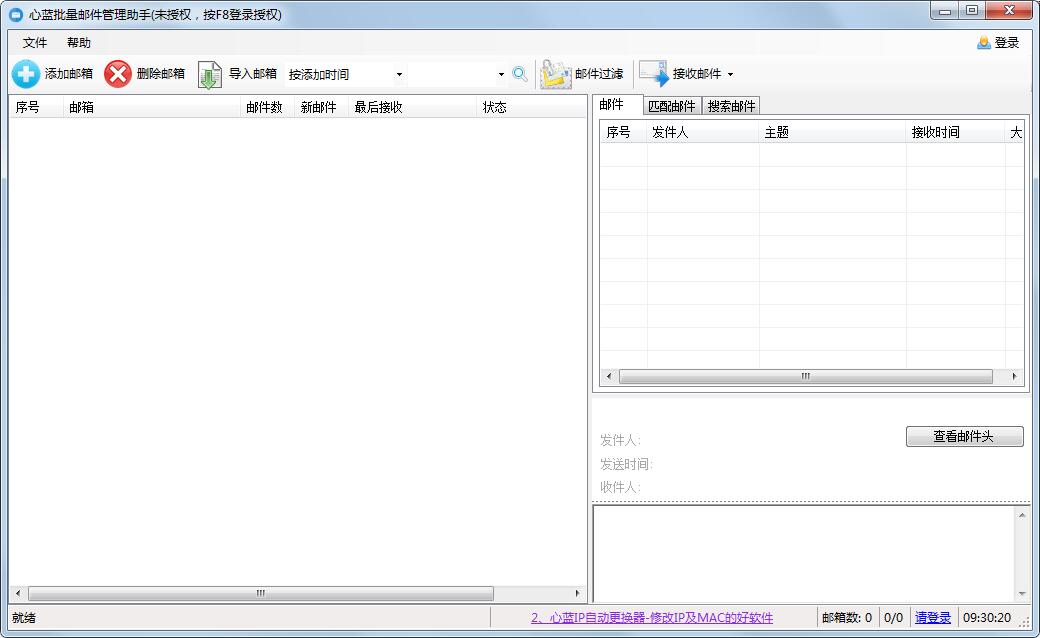Switch to the Matched Mail (匹配邮件) tab
The image size is (1040, 638).
point(671,106)
